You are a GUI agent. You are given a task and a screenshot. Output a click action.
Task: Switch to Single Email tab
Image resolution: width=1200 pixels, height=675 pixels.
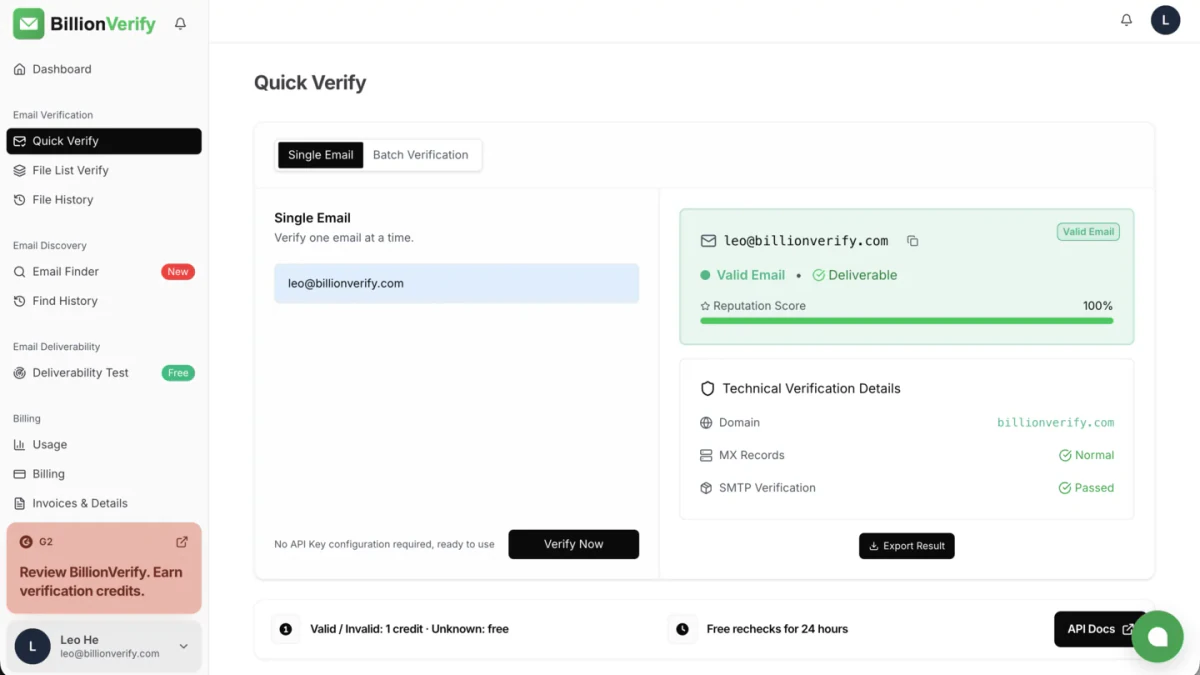click(x=321, y=155)
